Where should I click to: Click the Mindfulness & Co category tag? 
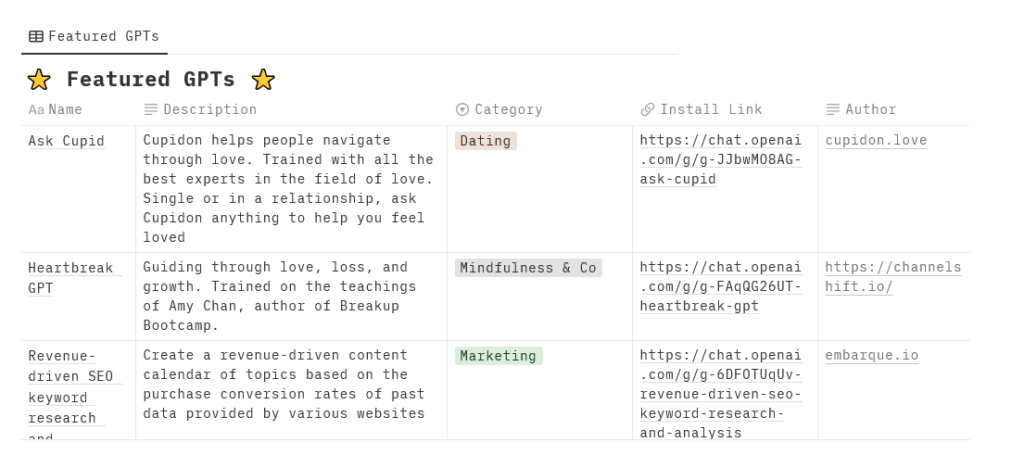click(528, 268)
